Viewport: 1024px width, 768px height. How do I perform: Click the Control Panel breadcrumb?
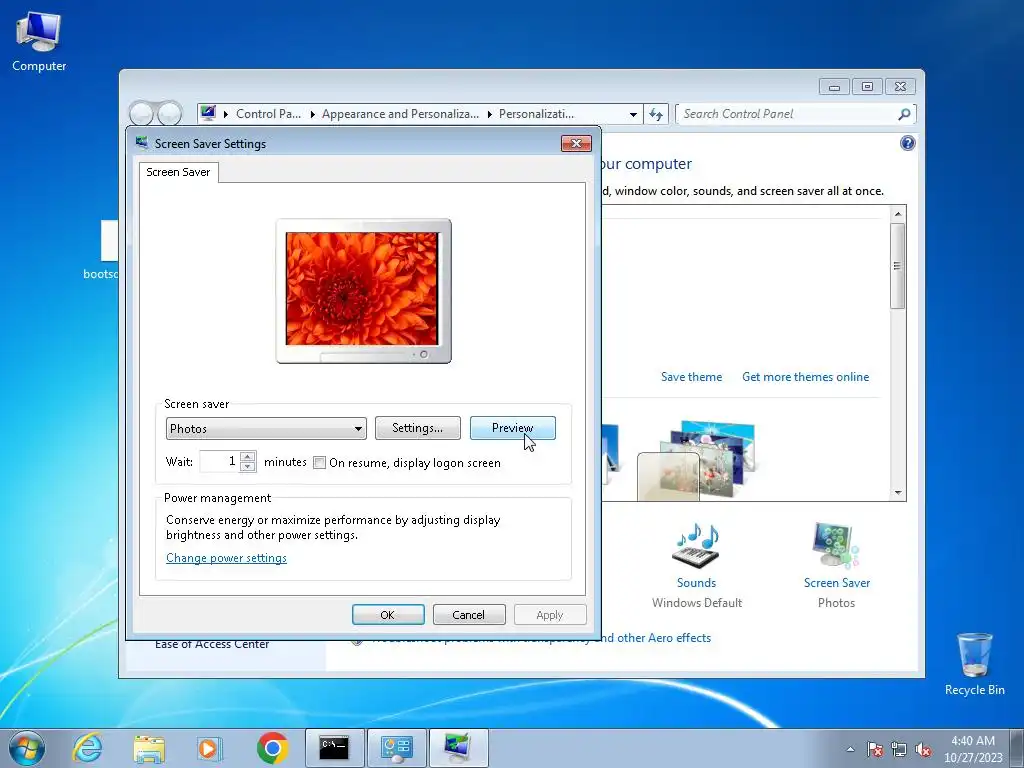[x=268, y=114]
